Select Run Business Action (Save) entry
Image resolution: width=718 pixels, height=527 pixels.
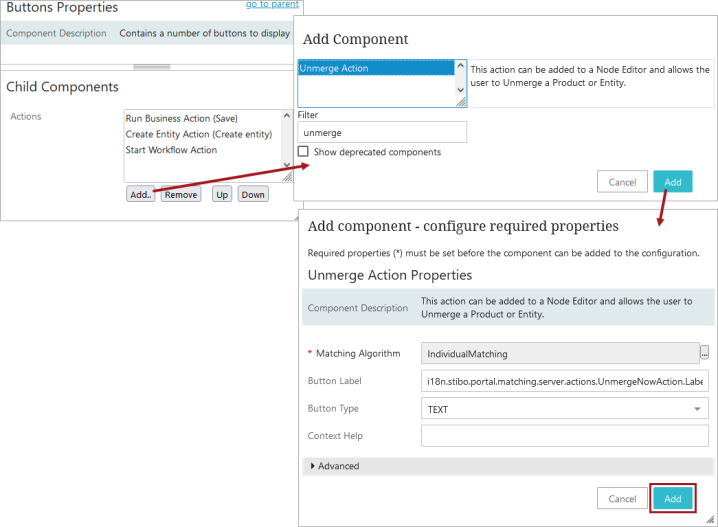[x=181, y=119]
